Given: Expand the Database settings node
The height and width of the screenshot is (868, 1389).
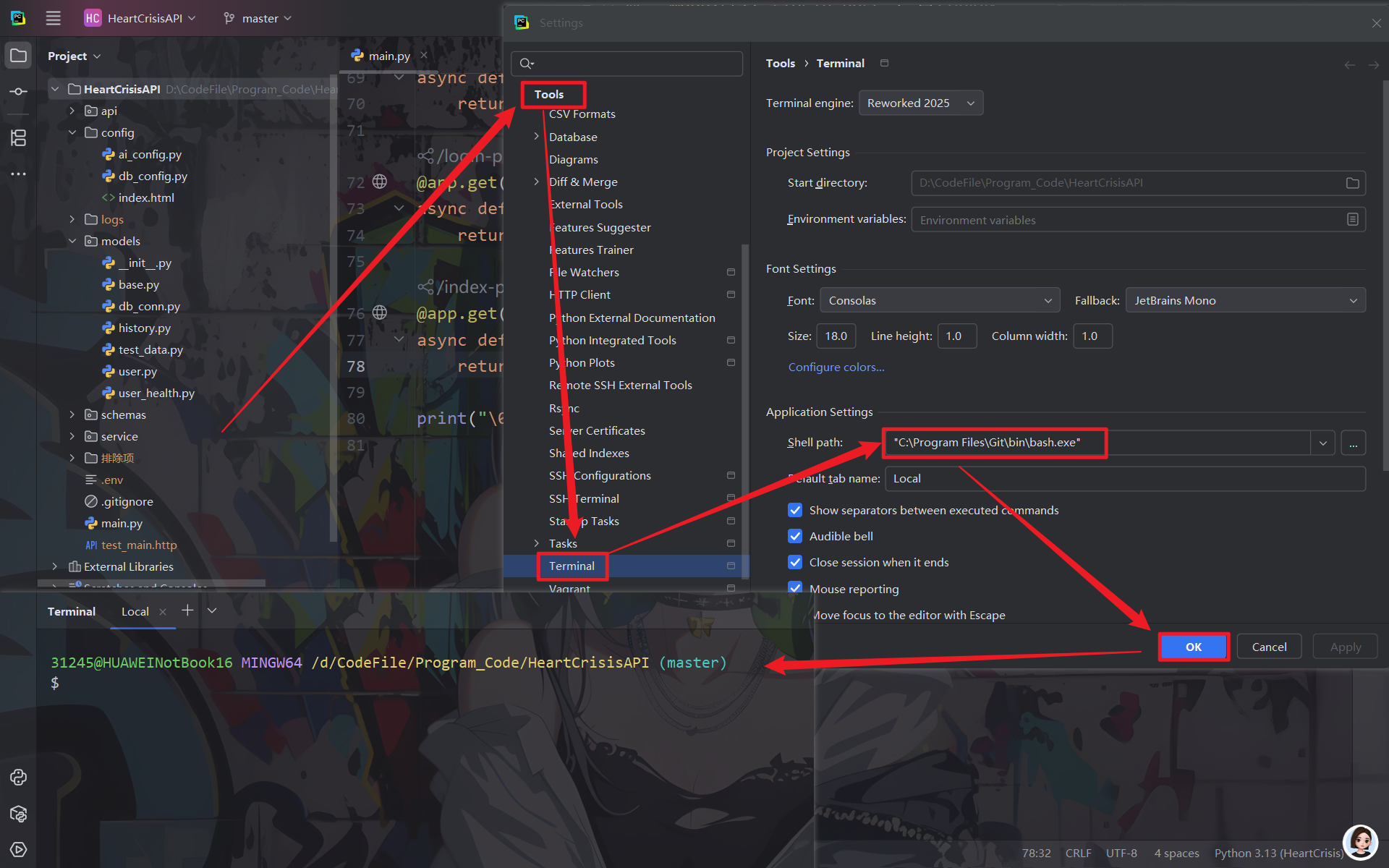Looking at the screenshot, I should (536, 137).
